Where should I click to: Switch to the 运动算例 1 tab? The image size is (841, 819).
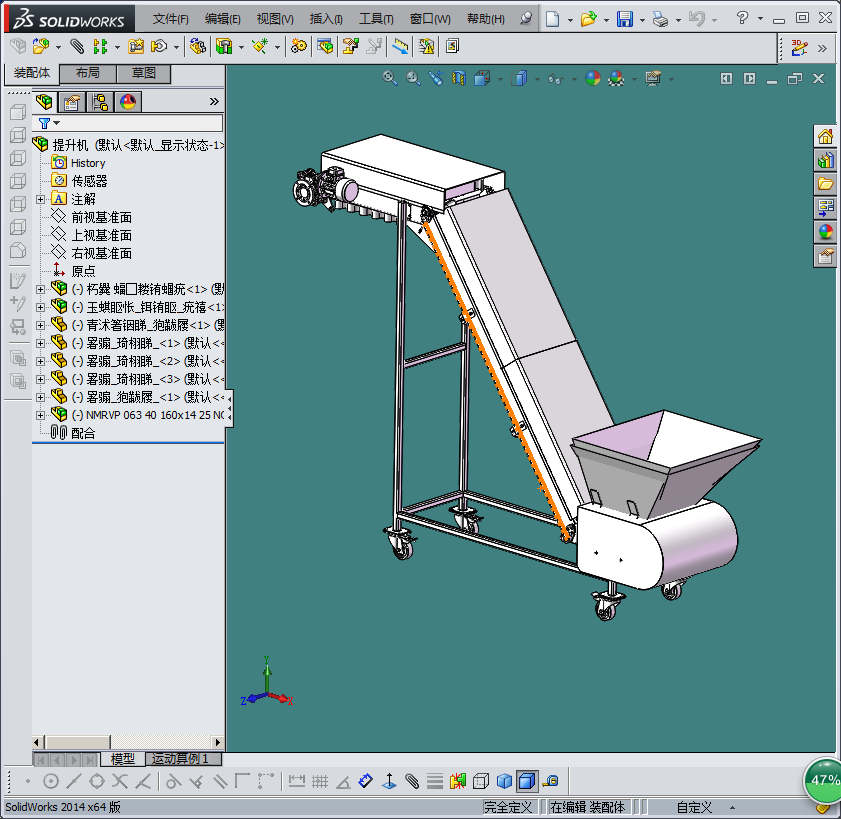[x=183, y=759]
